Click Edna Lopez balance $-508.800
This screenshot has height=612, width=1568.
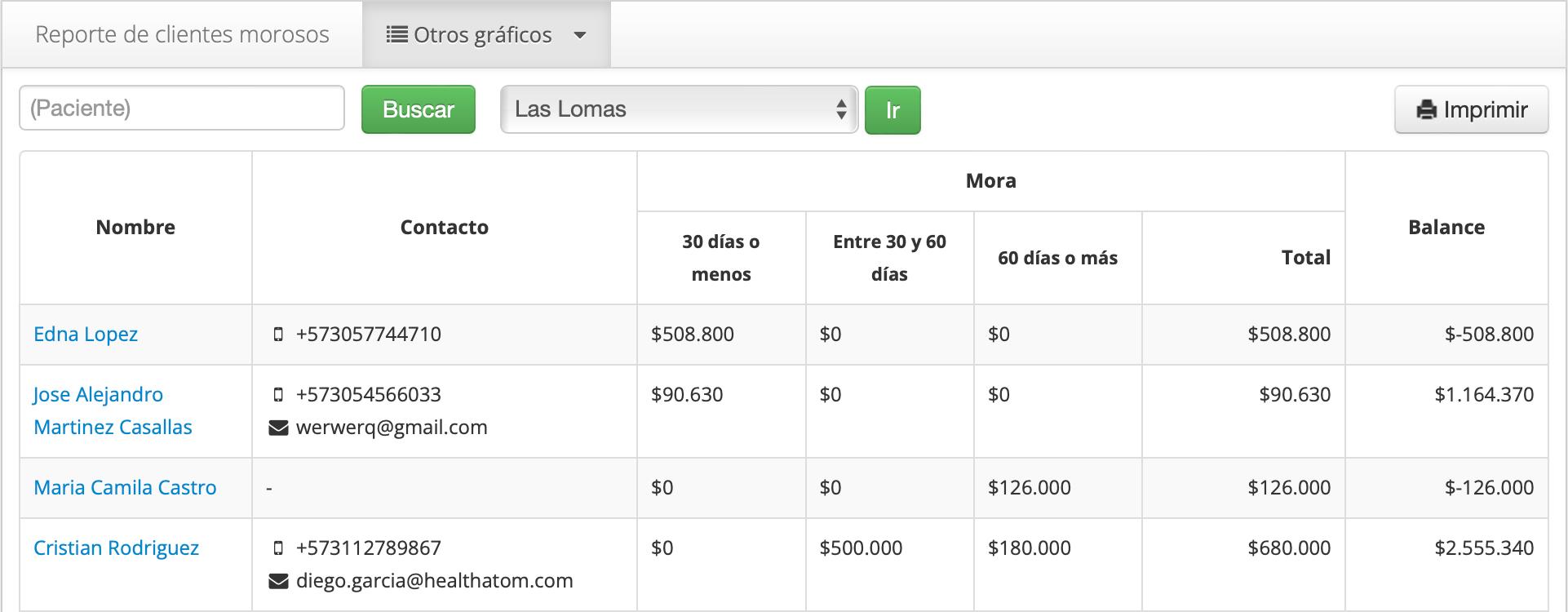(x=1490, y=335)
